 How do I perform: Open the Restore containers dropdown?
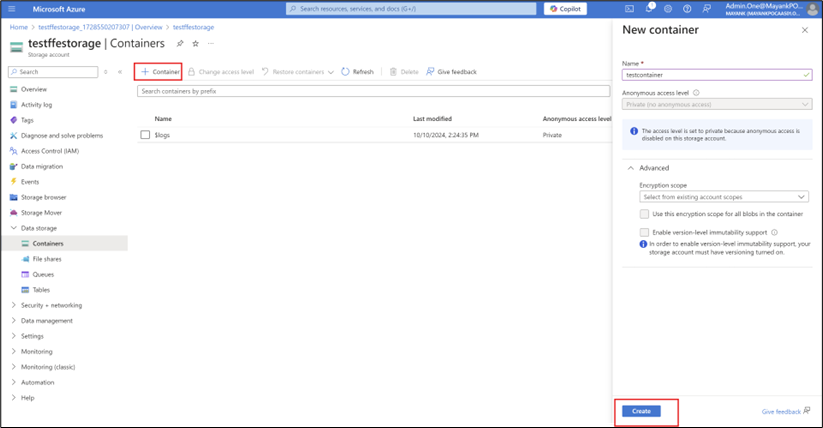click(298, 72)
